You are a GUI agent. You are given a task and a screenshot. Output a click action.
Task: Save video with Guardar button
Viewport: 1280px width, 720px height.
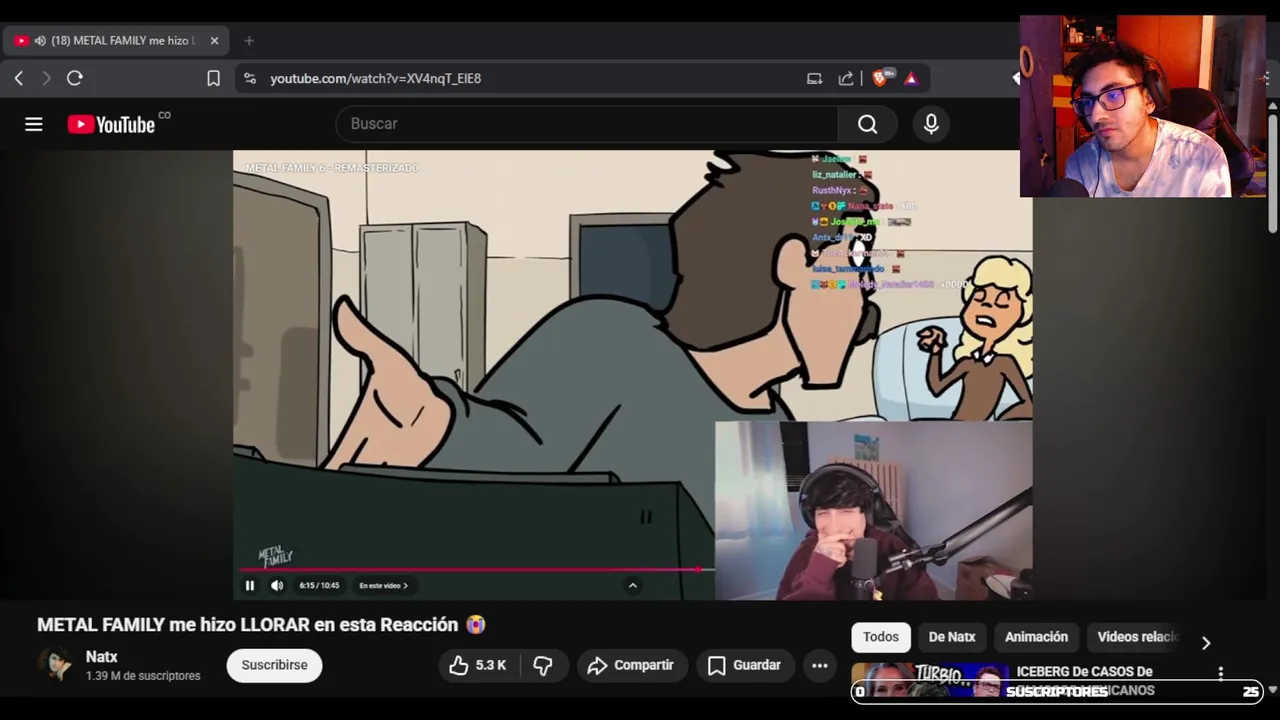pos(744,665)
